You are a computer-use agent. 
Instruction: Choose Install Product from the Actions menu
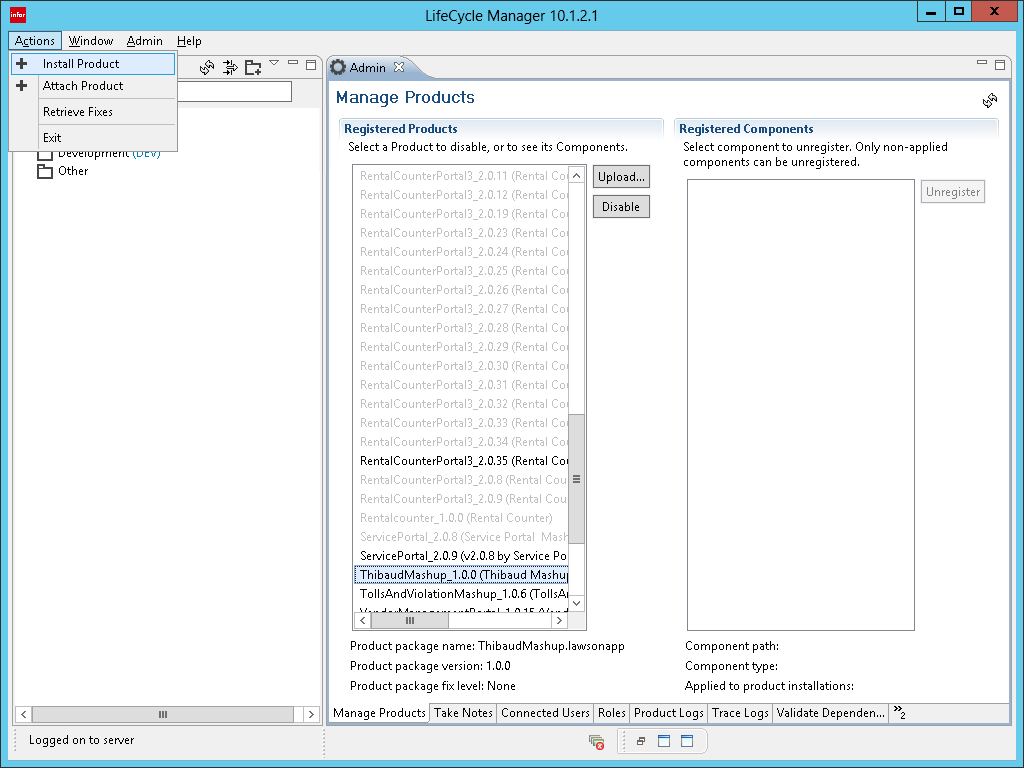click(x=81, y=63)
